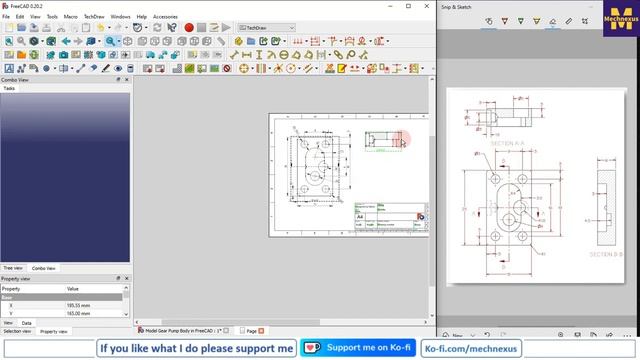
Task: Click the horizontal scrollbar under drawing page
Action: pyautogui.click(x=281, y=322)
